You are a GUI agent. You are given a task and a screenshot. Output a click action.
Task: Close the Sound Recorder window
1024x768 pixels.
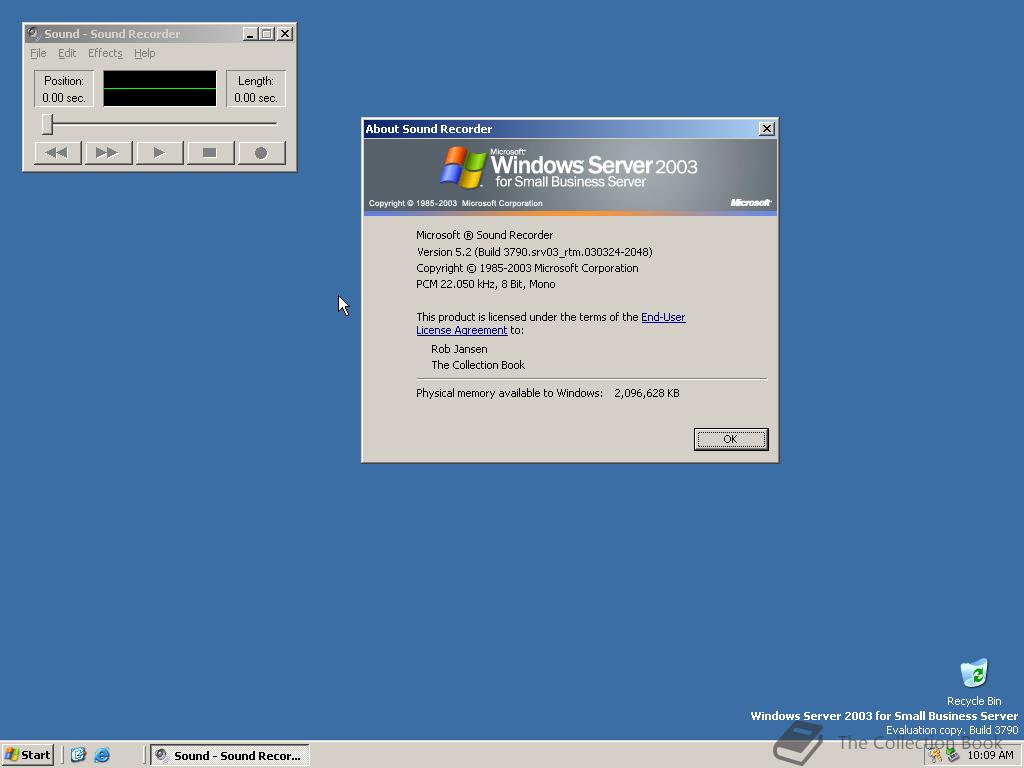click(285, 33)
